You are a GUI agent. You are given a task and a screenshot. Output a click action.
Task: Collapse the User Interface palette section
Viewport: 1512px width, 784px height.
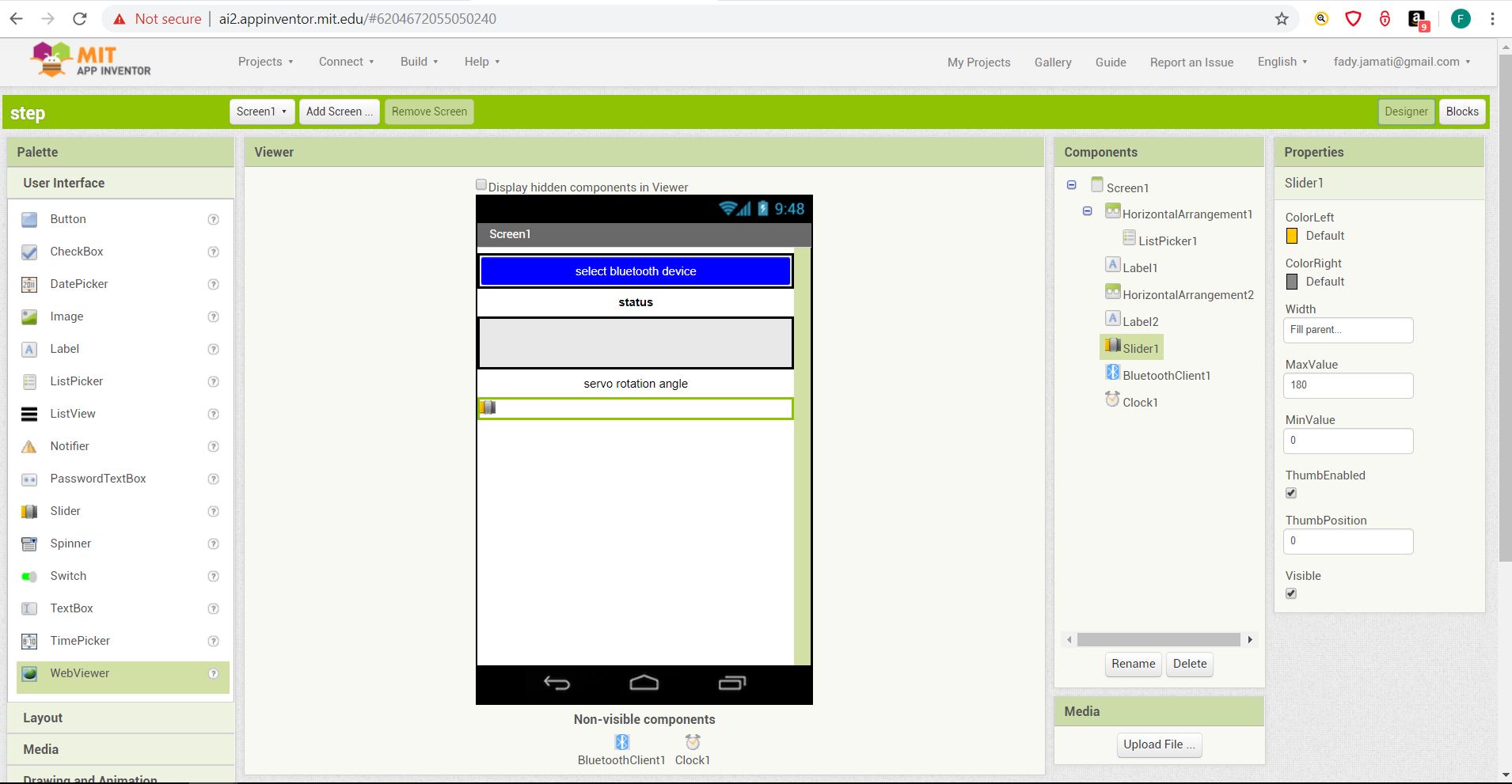pyautogui.click(x=121, y=183)
